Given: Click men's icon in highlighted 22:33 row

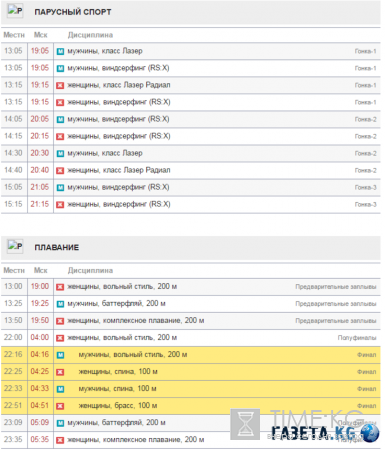Looking at the screenshot, I should 60,389.
